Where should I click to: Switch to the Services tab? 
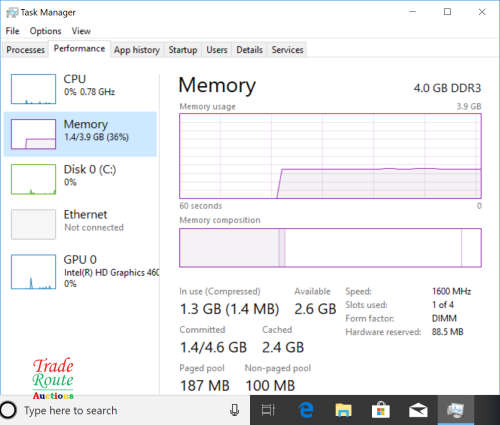point(287,50)
